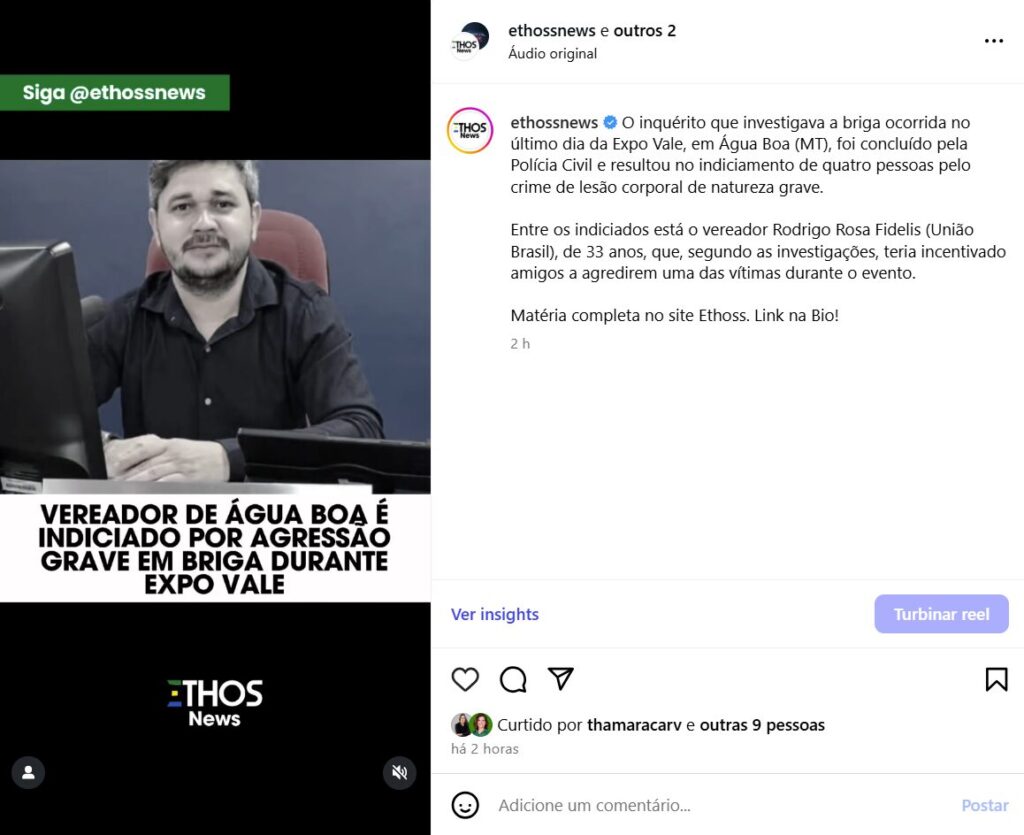Expand the 'outras 9 pessoas' likes list
This screenshot has width=1024, height=835.
(762, 725)
